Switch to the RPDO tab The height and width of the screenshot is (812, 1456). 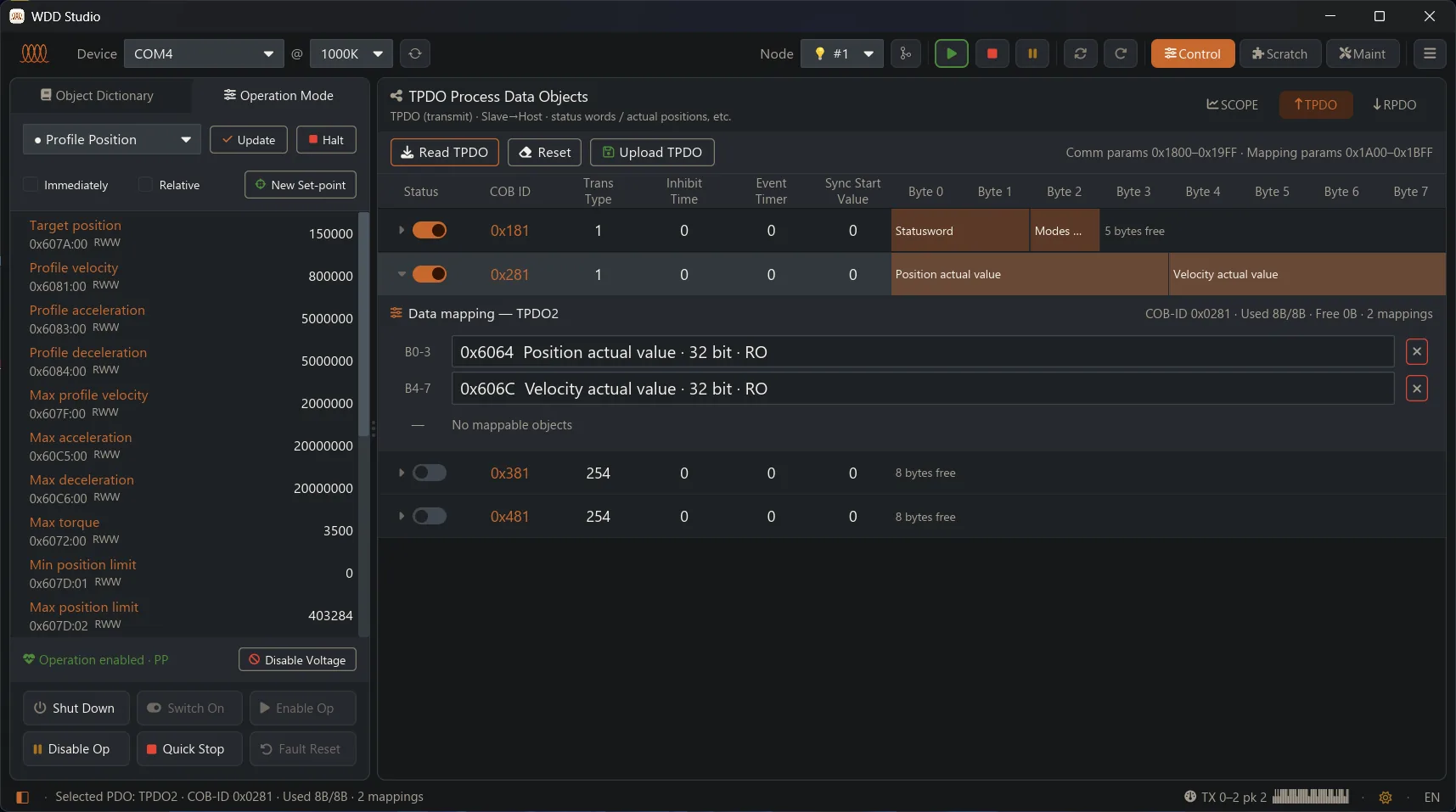coord(1394,104)
